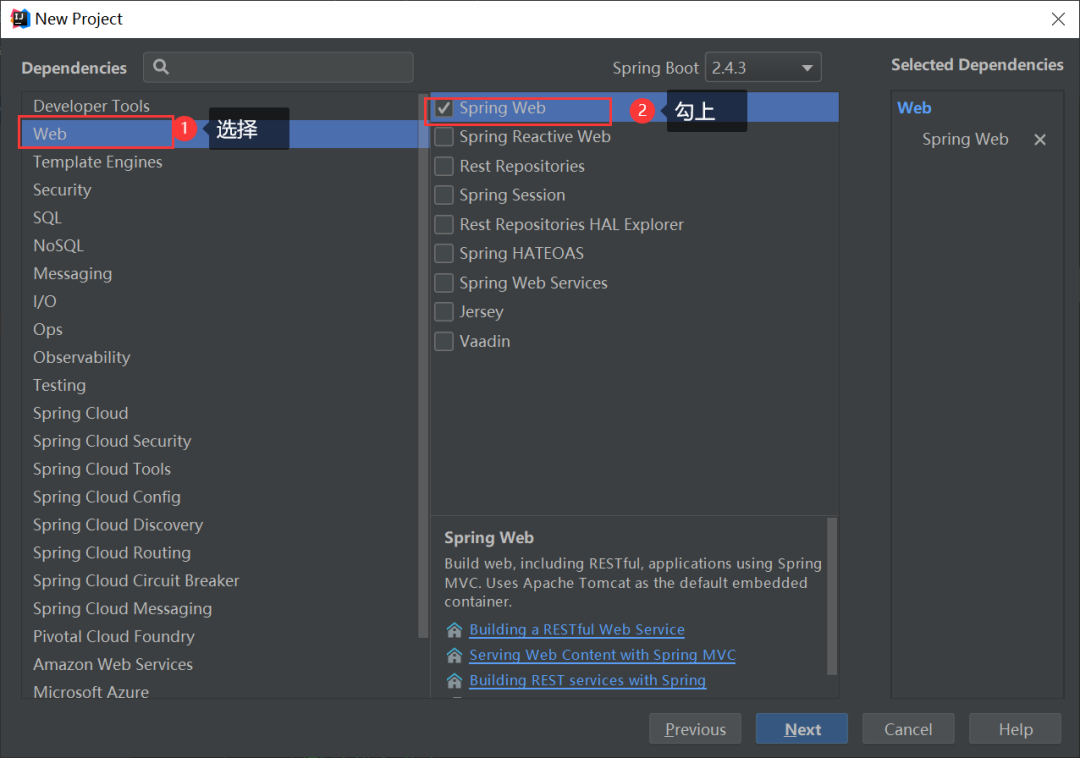
Task: Open Building a RESTful Web Service link
Action: 577,630
